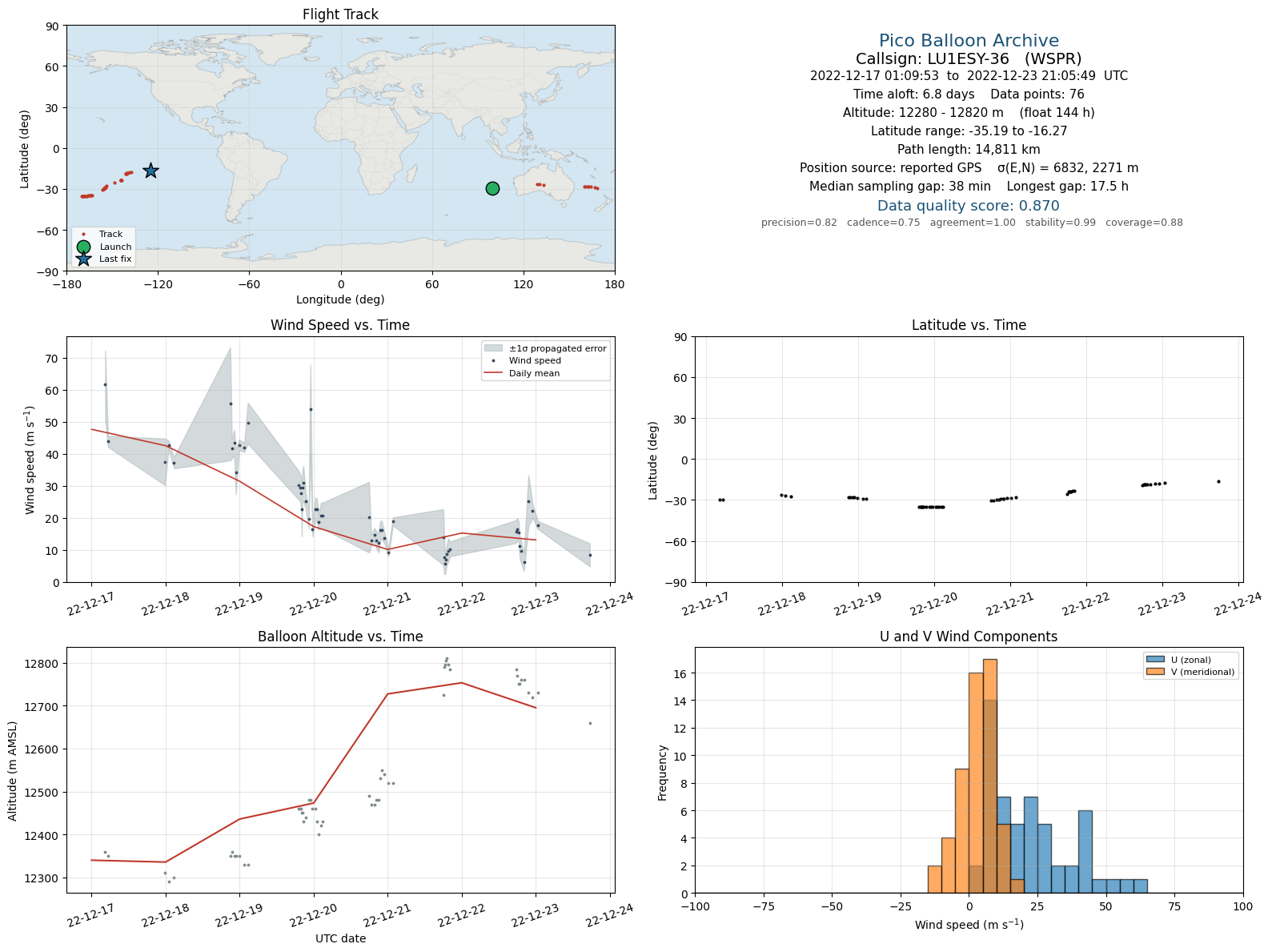Select the Callsign: LU1ESY-36 (WSPR) line
The height and width of the screenshot is (952, 1272).
point(969,58)
